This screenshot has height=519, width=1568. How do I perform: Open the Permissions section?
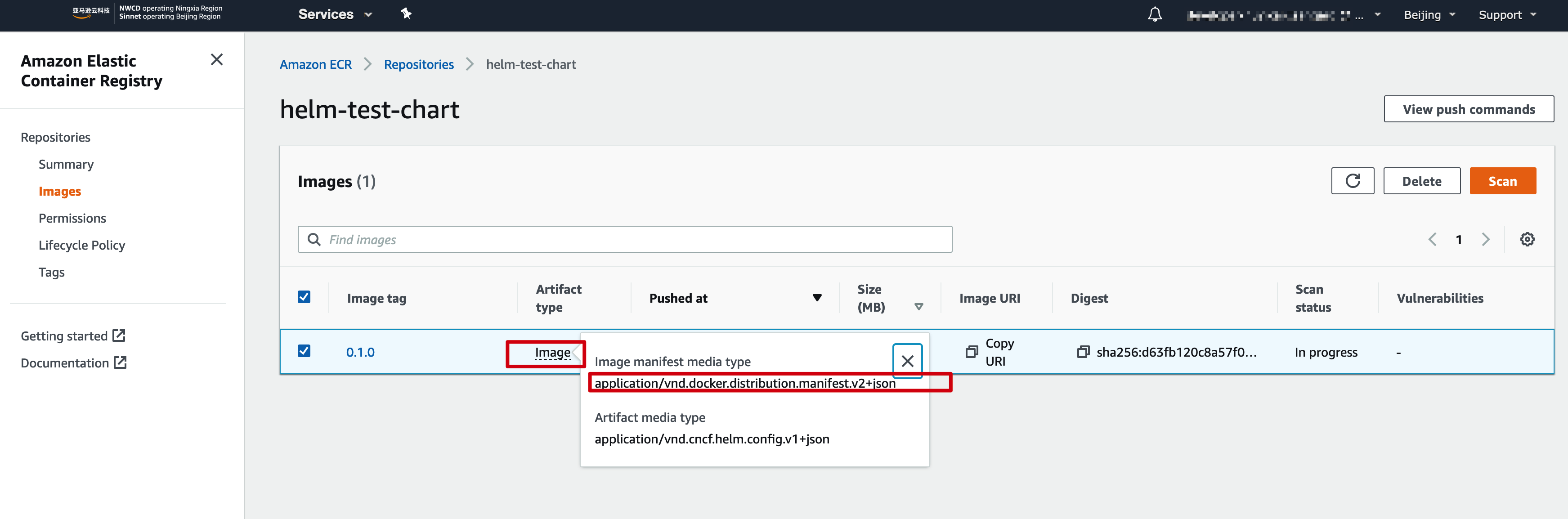click(72, 218)
